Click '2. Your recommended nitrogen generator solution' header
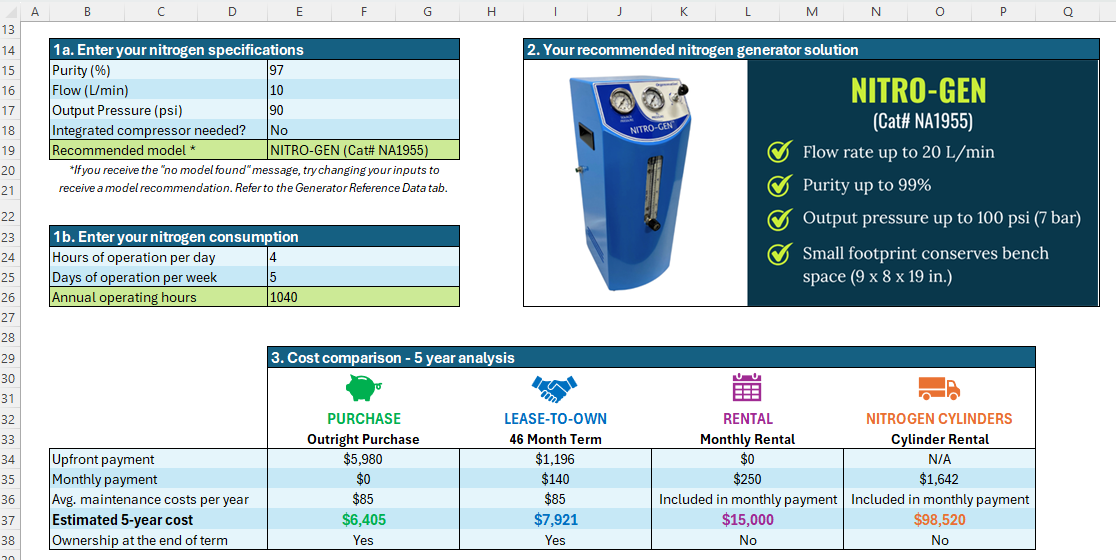 point(811,50)
